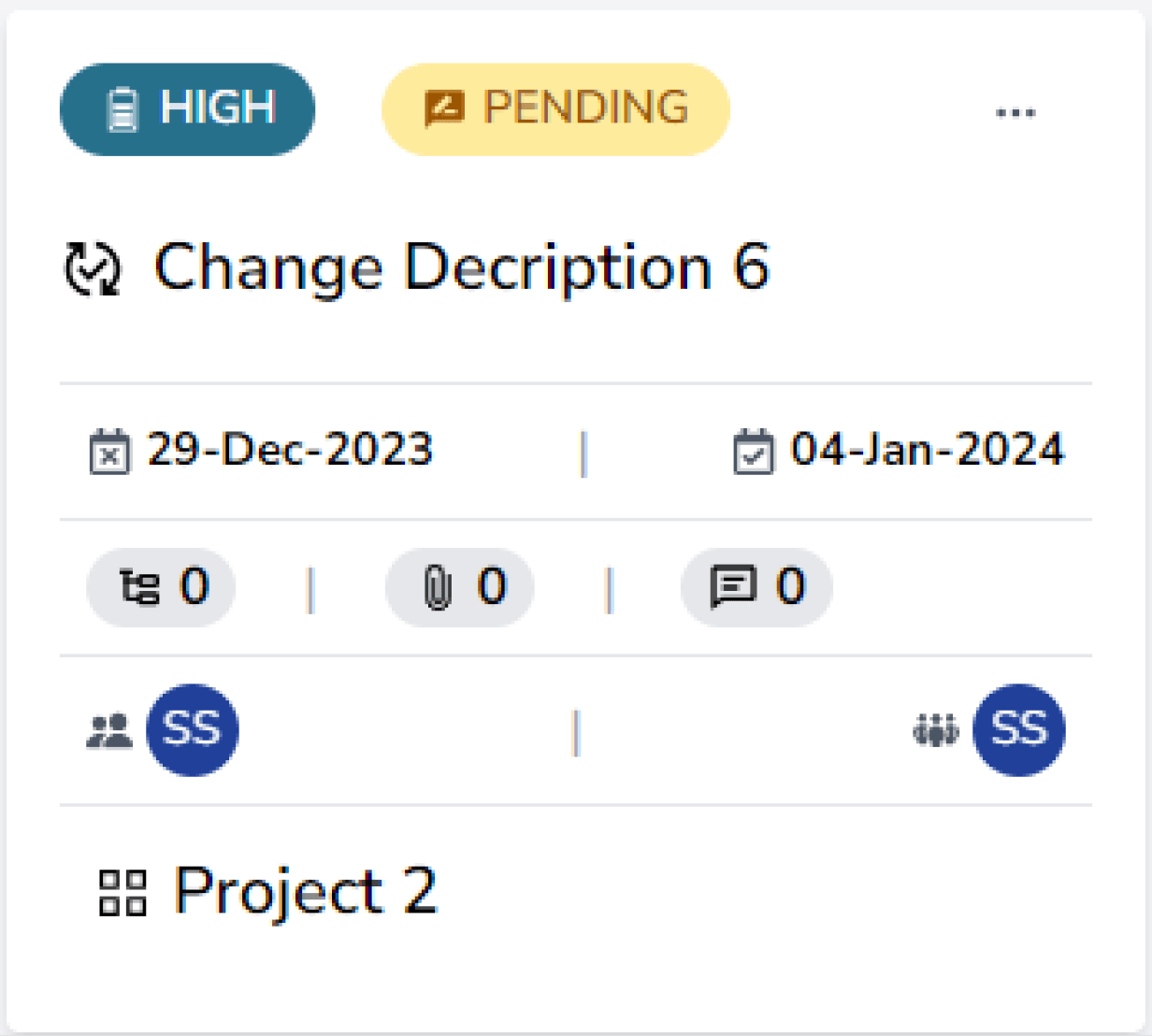Toggle the HIGH priority badge
Screen dimensions: 1152x1036
(187, 108)
